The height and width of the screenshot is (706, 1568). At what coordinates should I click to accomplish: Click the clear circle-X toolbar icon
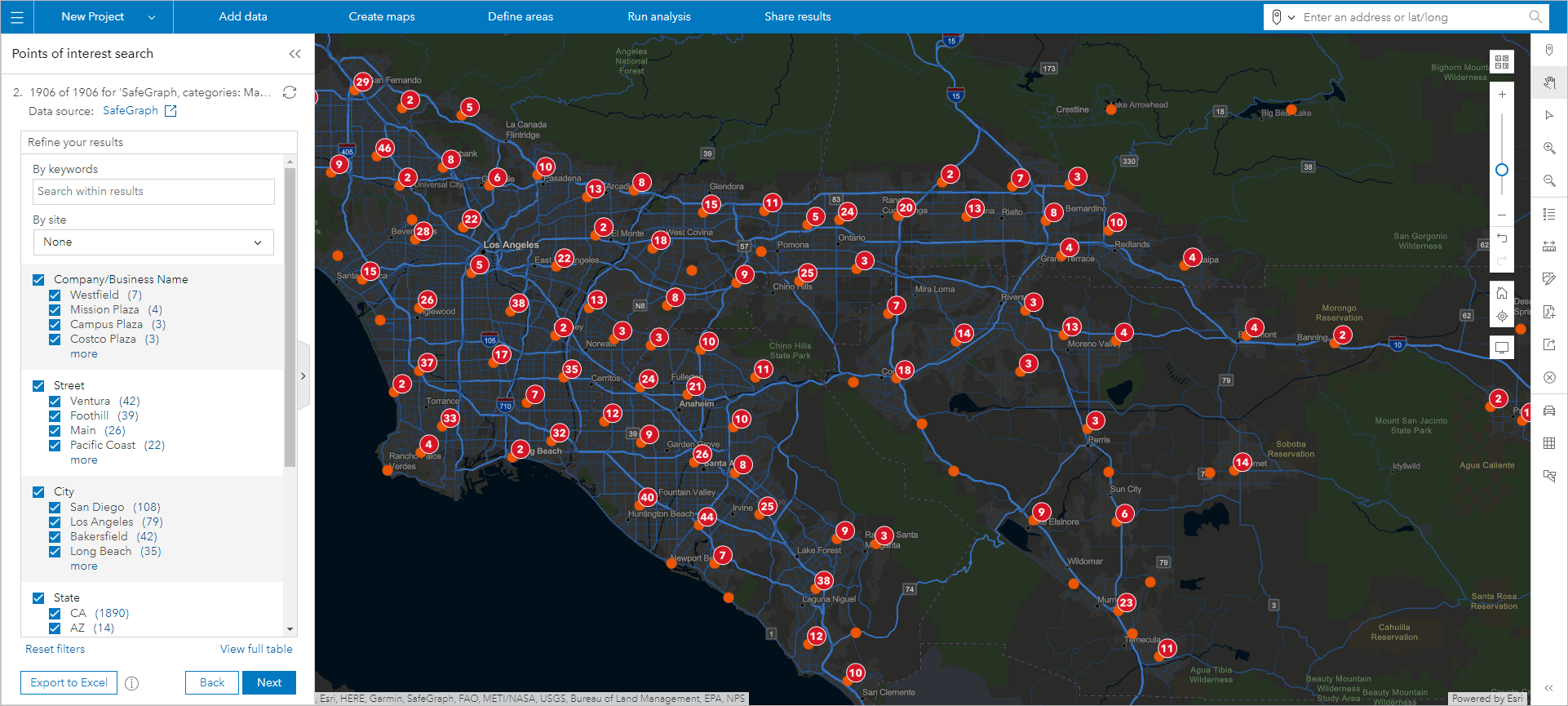1549,377
